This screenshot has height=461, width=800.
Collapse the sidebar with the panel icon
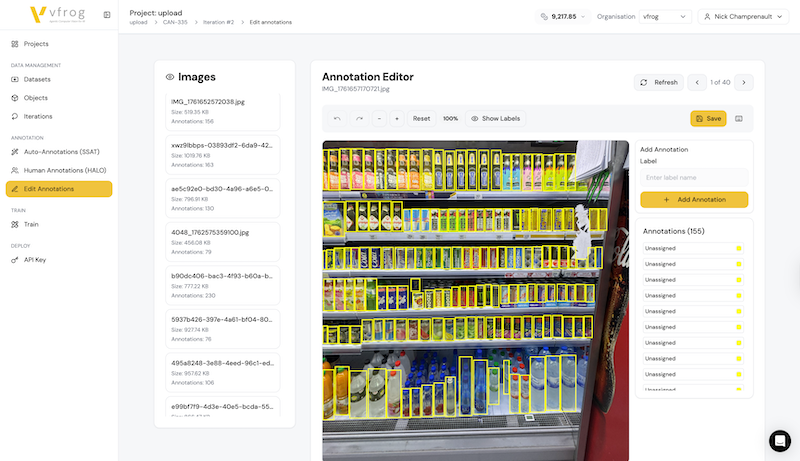click(x=107, y=15)
